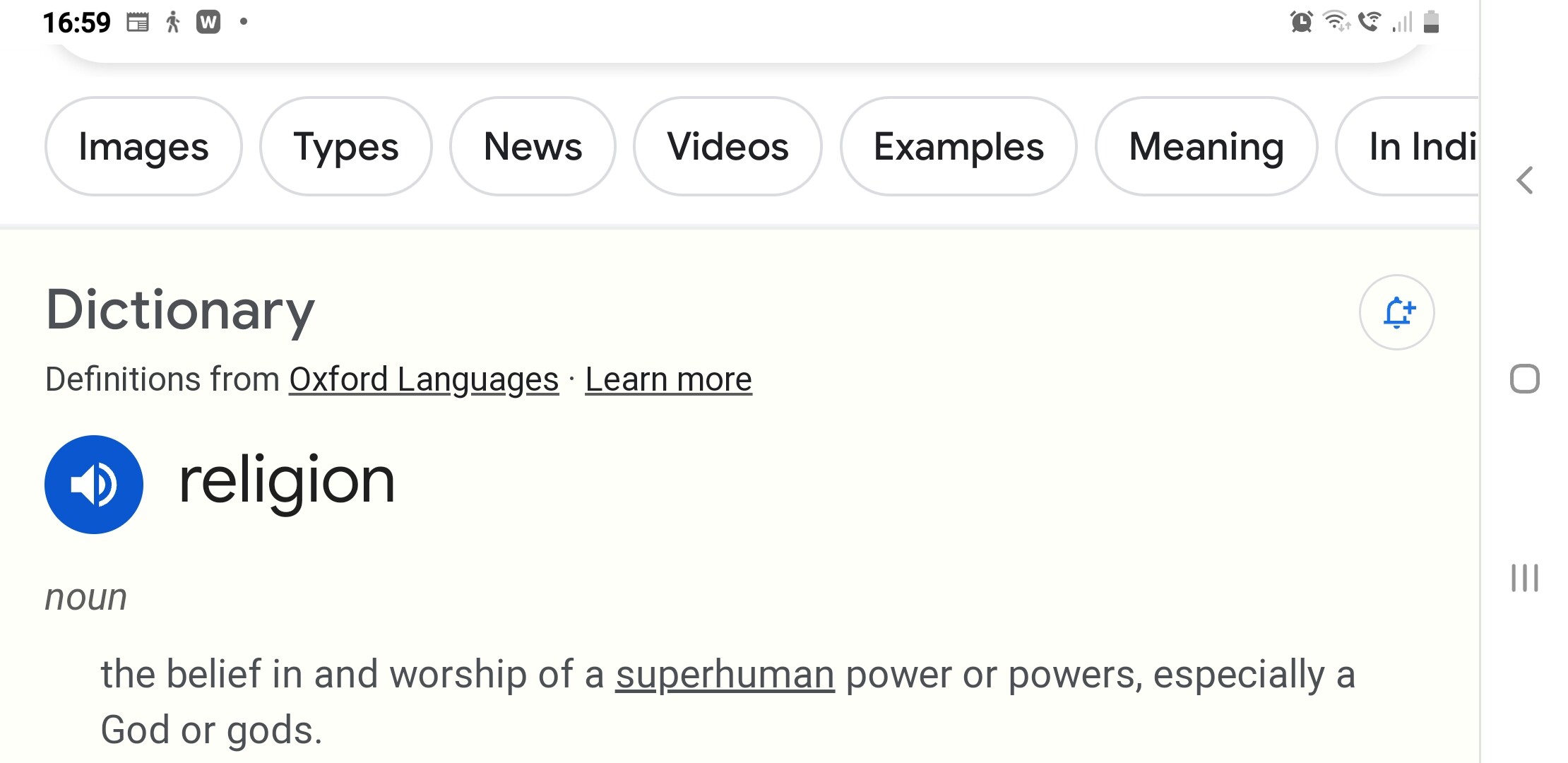The height and width of the screenshot is (763, 1568).
Task: Tap the alarm clock status icon
Action: 1301,22
